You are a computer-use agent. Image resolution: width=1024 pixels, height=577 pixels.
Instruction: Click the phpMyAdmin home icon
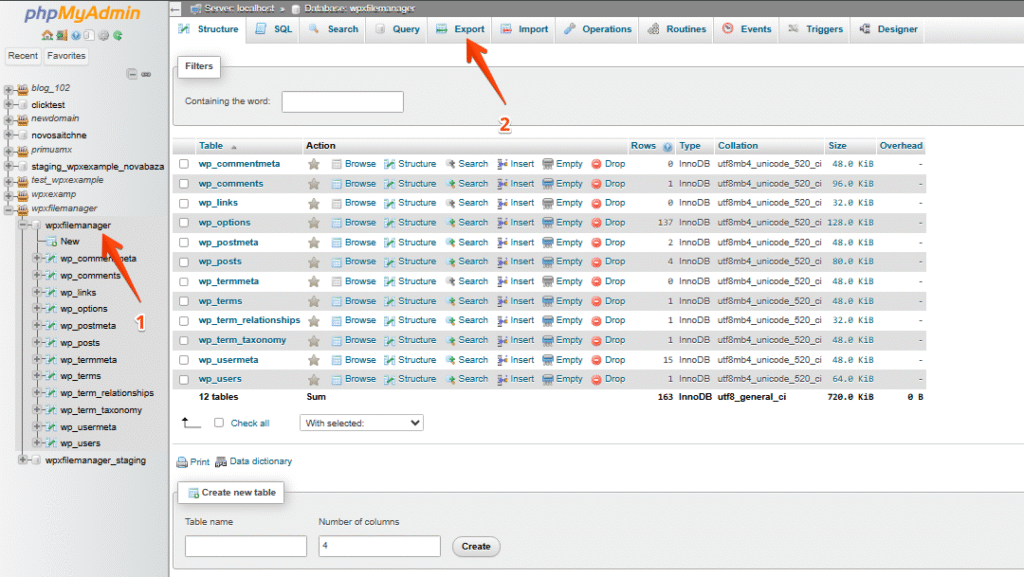[x=47, y=35]
